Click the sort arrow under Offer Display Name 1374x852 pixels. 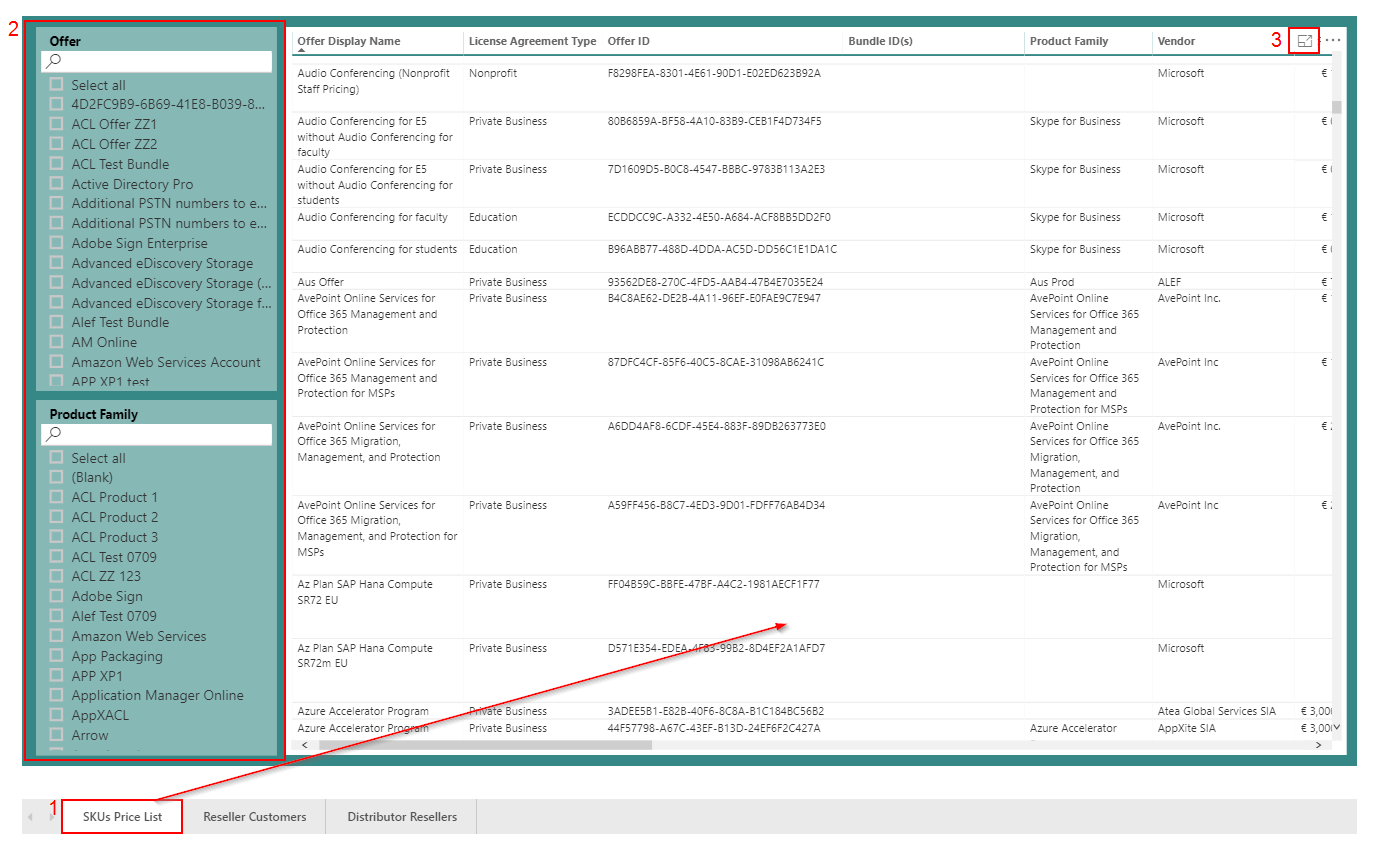(301, 51)
